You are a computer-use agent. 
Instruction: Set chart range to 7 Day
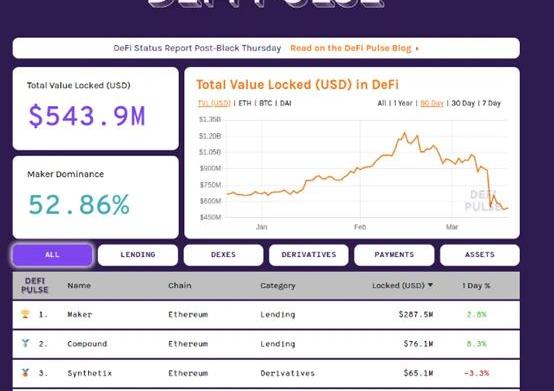coord(491,103)
